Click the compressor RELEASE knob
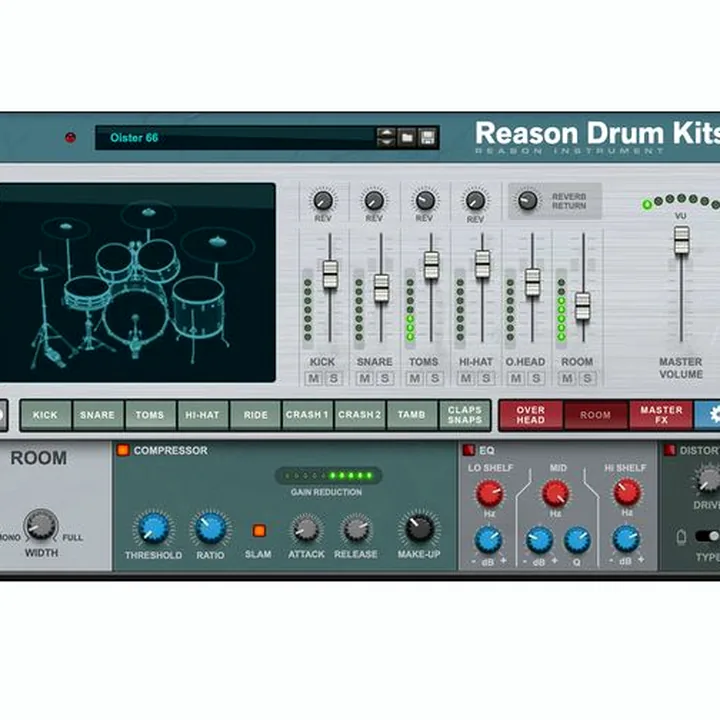Viewport: 720px width, 720px height. tap(356, 529)
